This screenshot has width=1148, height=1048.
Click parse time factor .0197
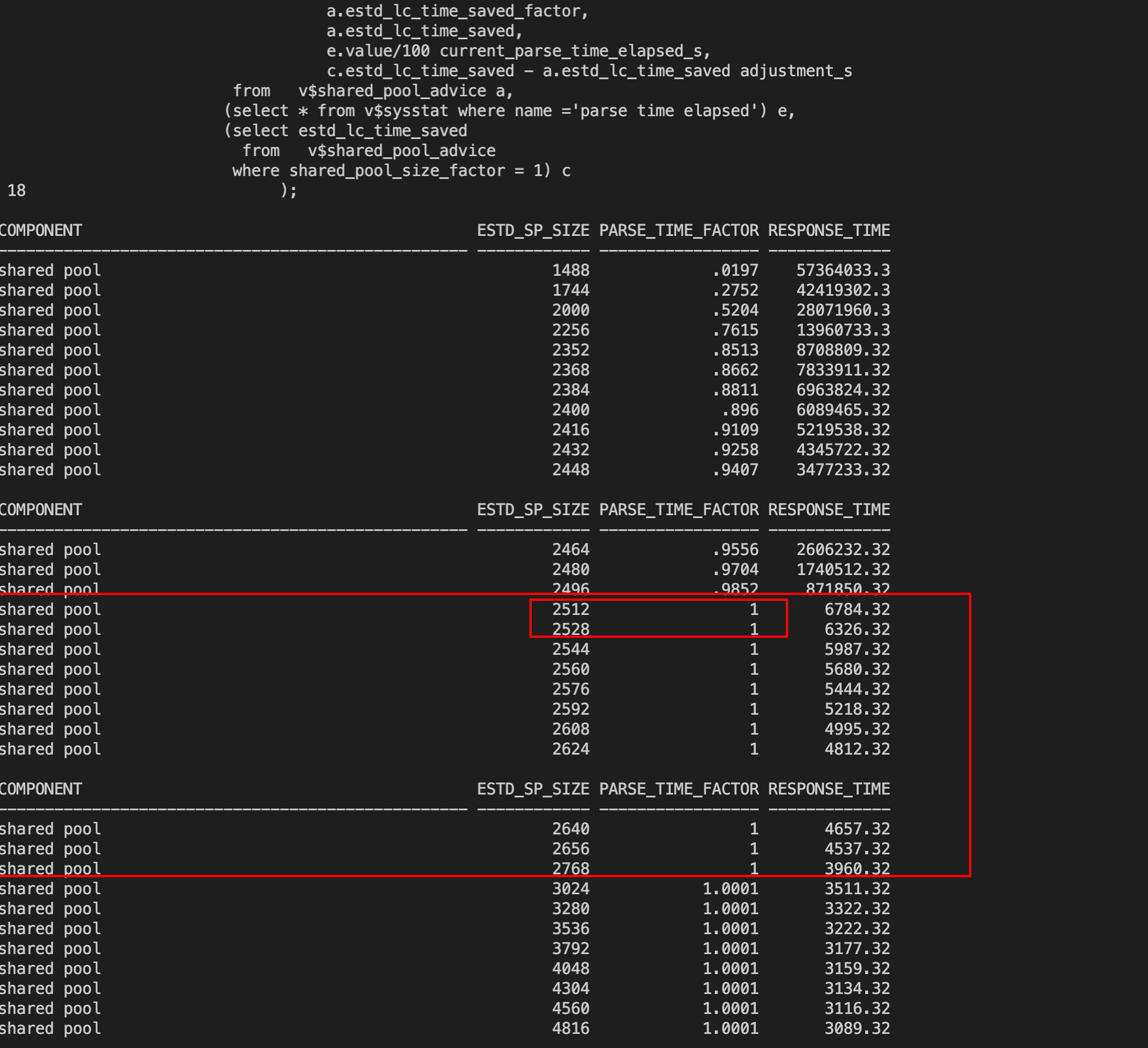click(x=735, y=270)
